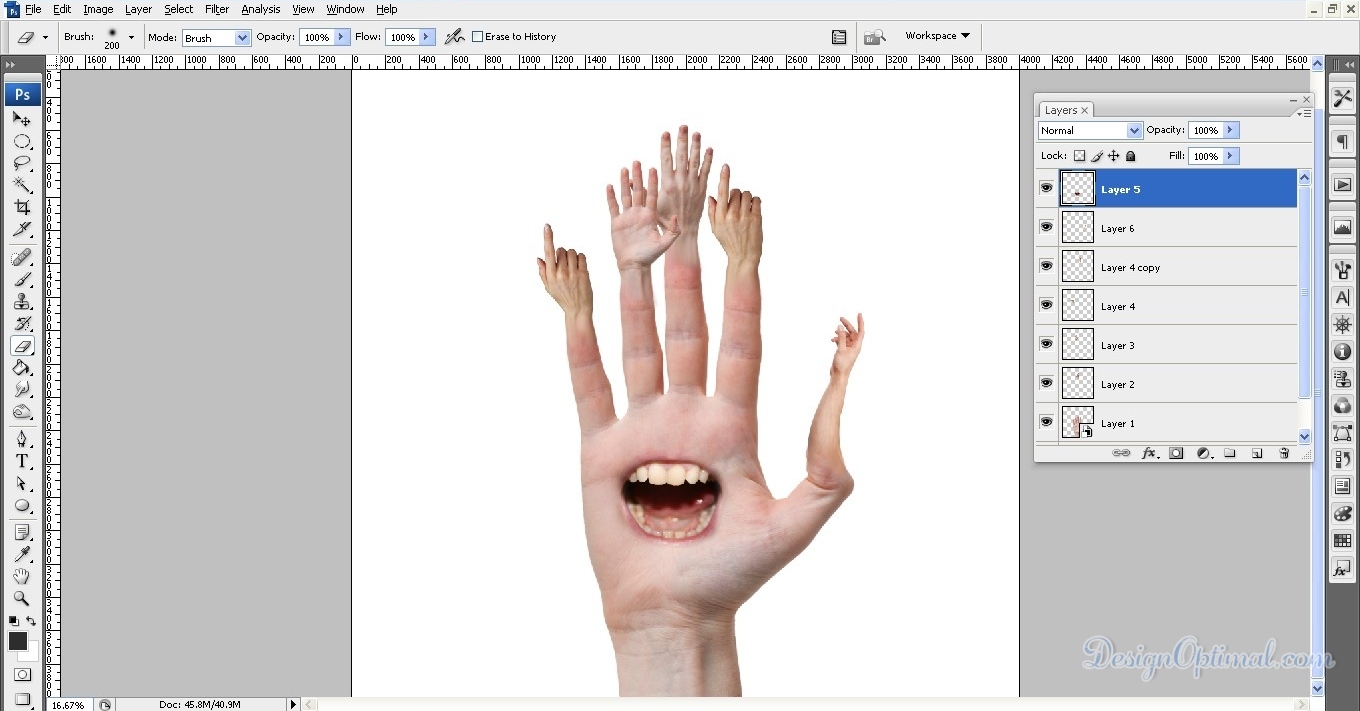The width and height of the screenshot is (1360, 711).
Task: Select the Magic Wand tool
Action: point(22,185)
